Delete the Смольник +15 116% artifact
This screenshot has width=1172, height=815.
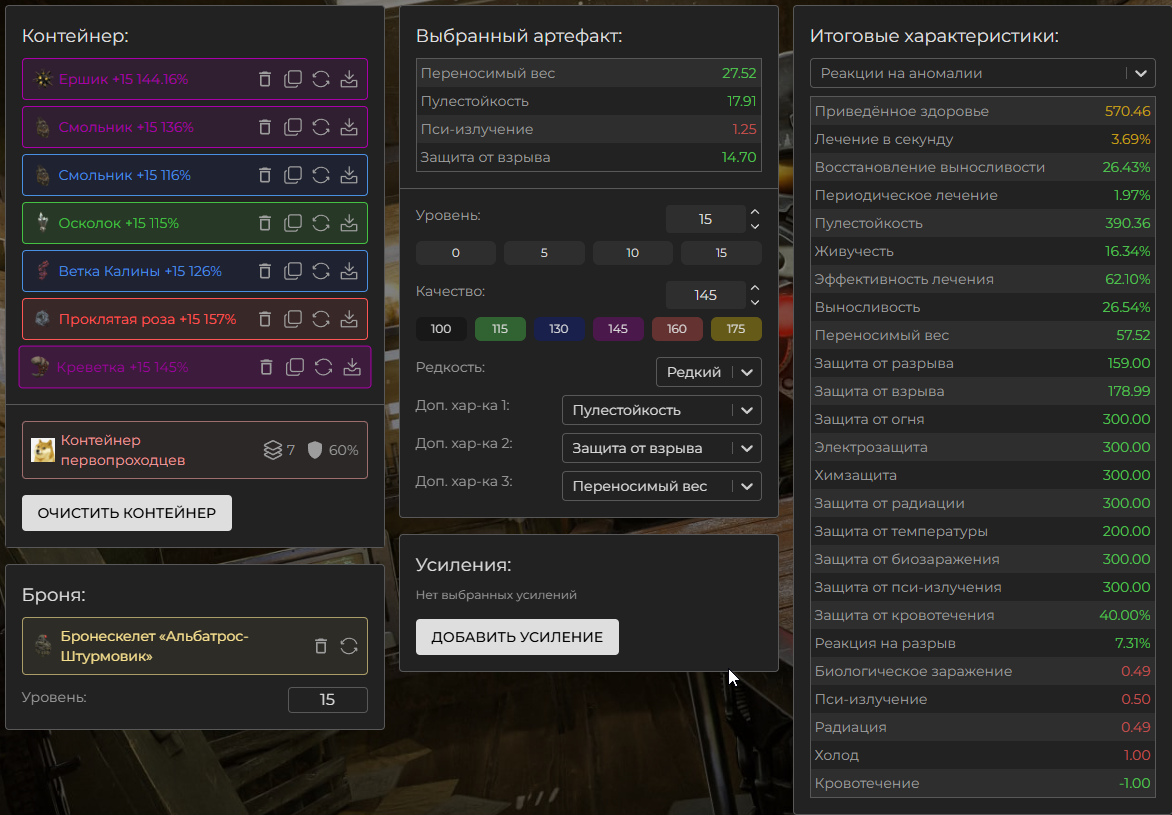point(265,175)
